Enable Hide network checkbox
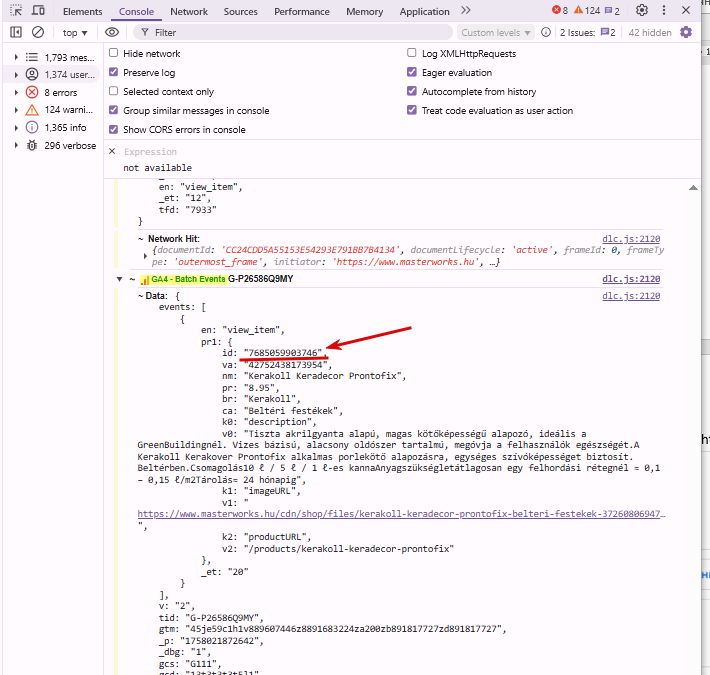The width and height of the screenshot is (710, 675). point(114,53)
